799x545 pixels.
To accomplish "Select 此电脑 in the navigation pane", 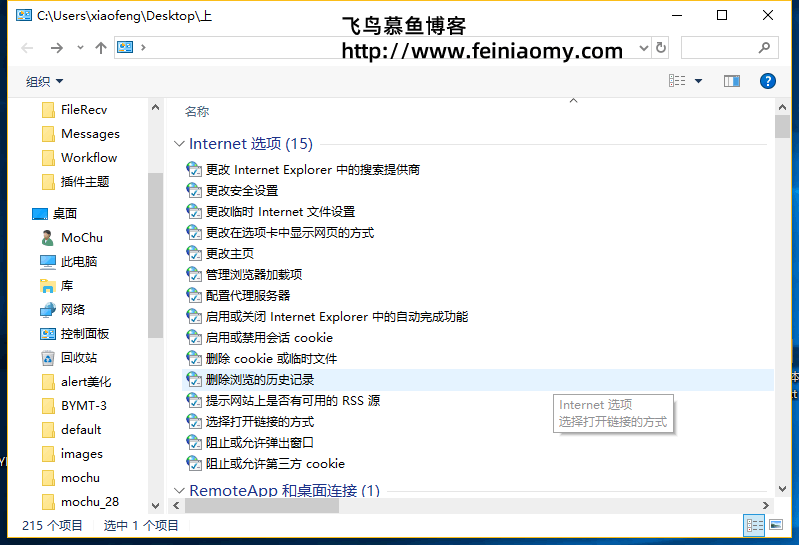I will pyautogui.click(x=68, y=261).
